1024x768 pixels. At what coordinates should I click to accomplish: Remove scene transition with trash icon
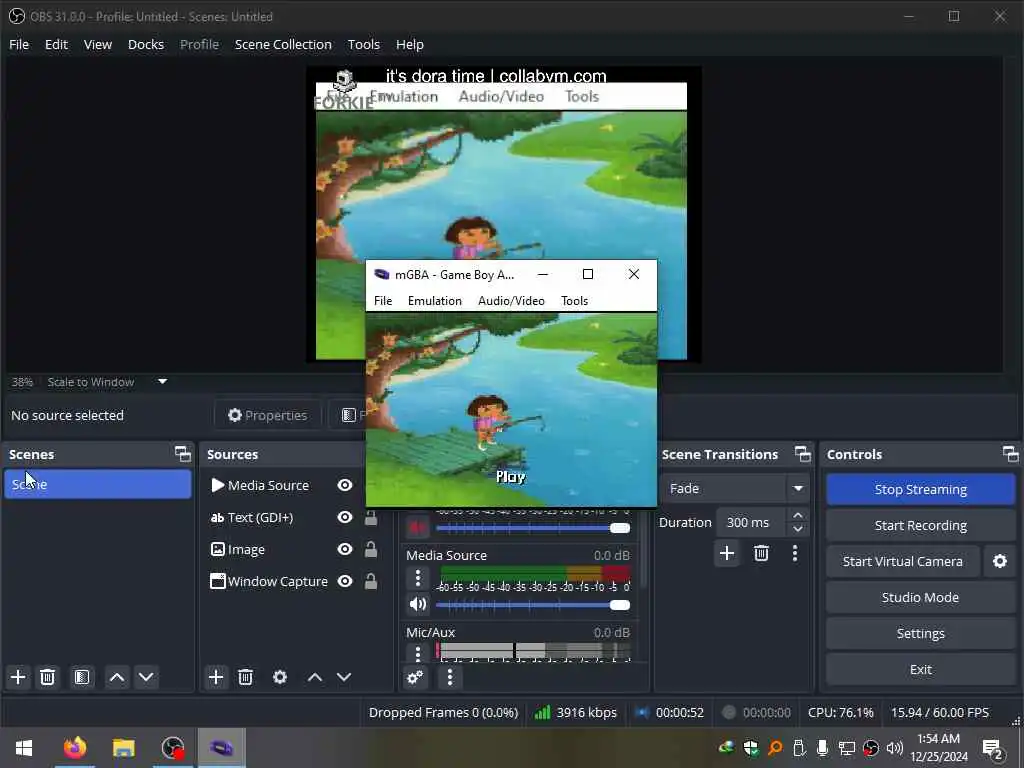[761, 553]
